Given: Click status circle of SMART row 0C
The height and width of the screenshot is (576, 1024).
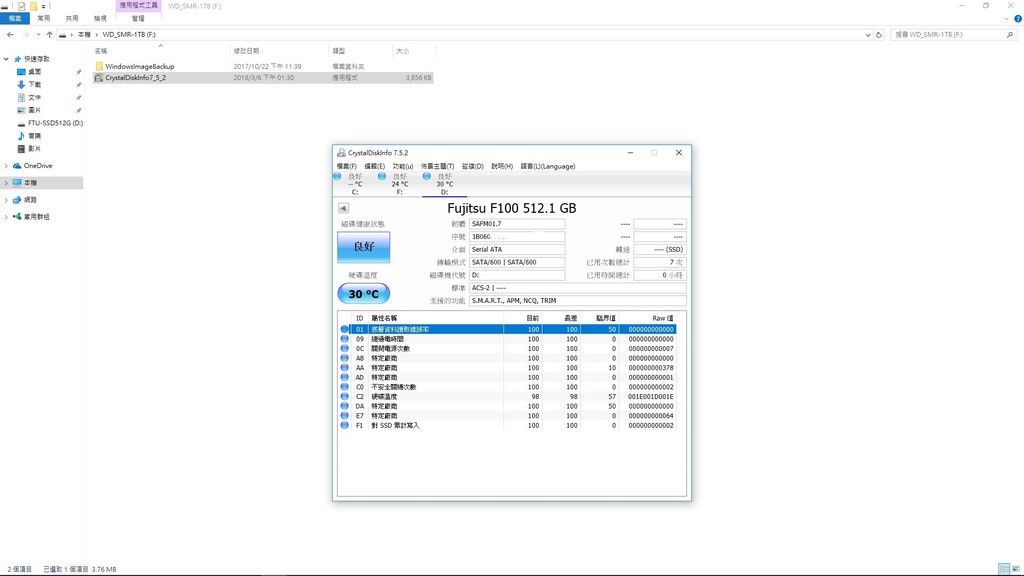Looking at the screenshot, I should tap(345, 349).
